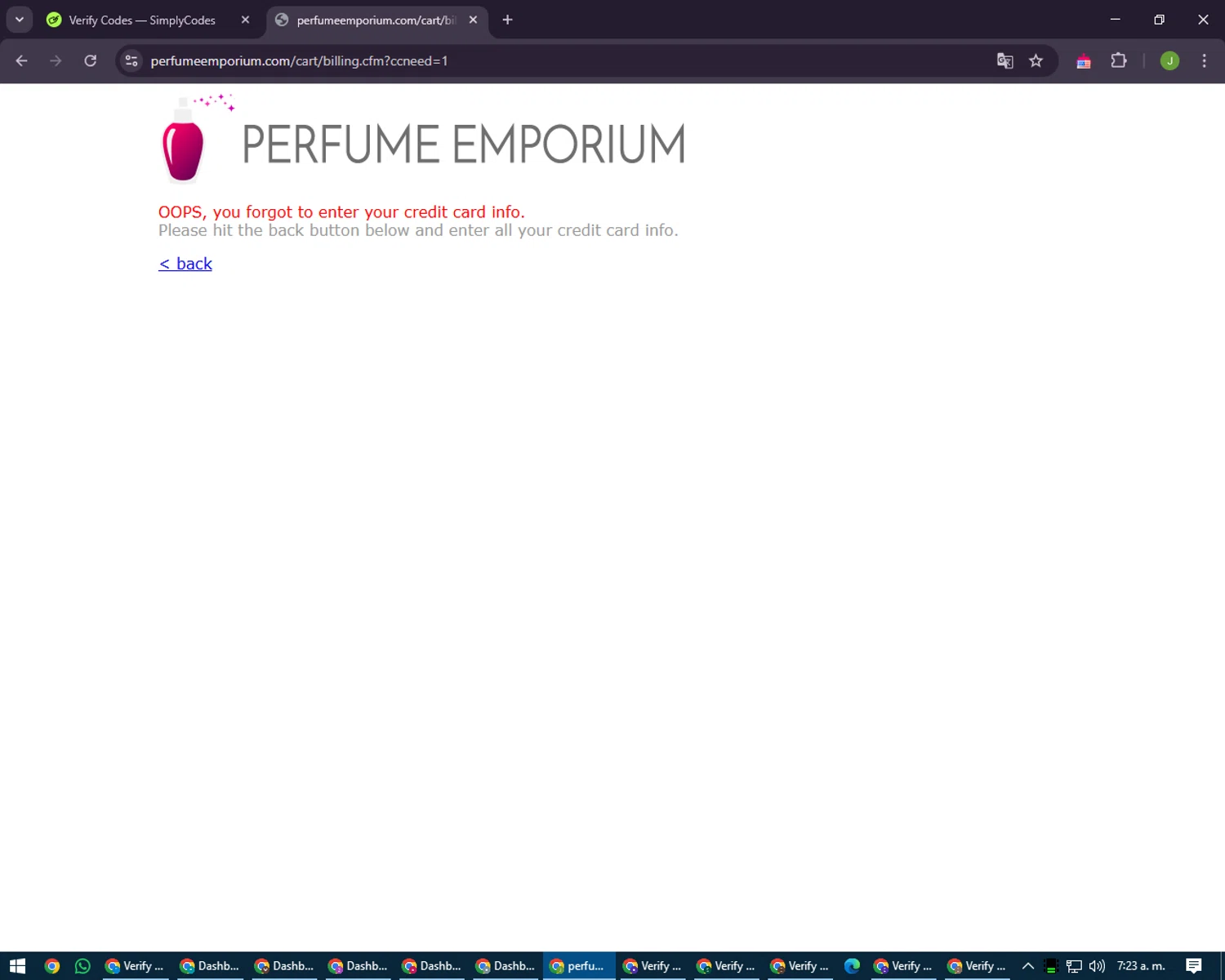Screen dimensions: 1225x980
Task: Open site information icon in address bar
Action: (131, 60)
